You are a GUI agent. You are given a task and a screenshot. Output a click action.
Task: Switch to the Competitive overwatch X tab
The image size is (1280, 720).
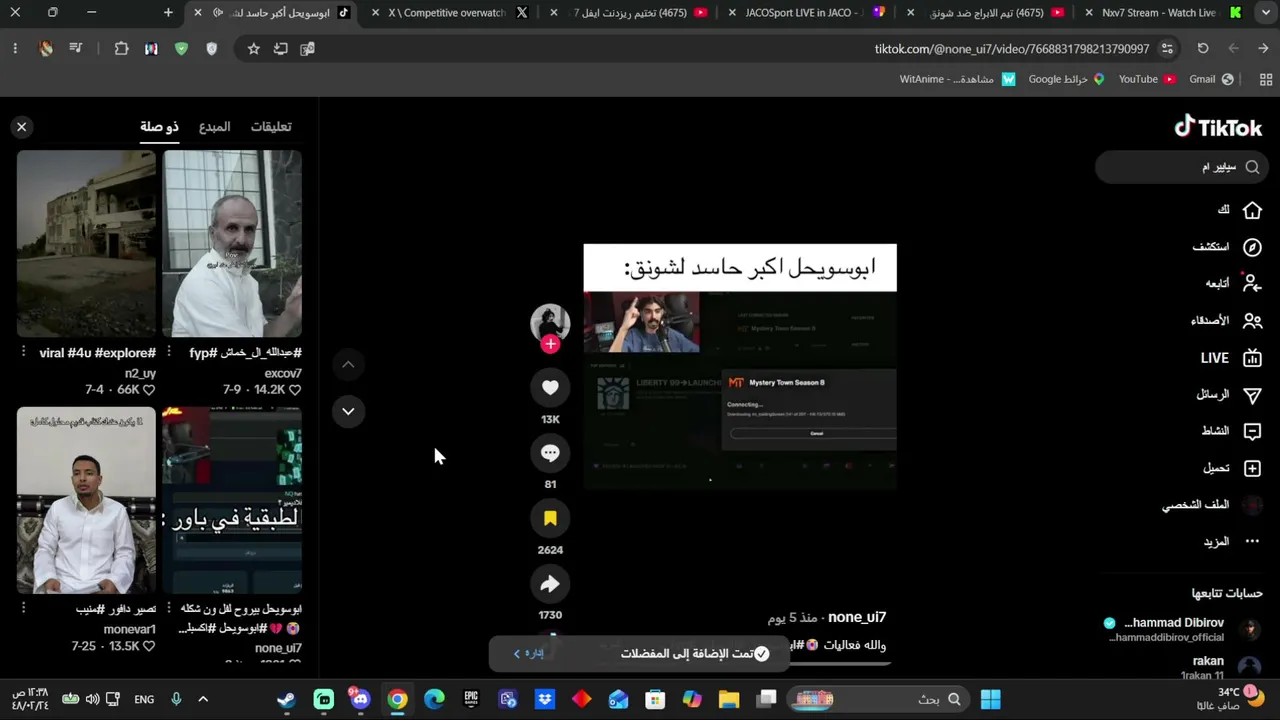447,13
